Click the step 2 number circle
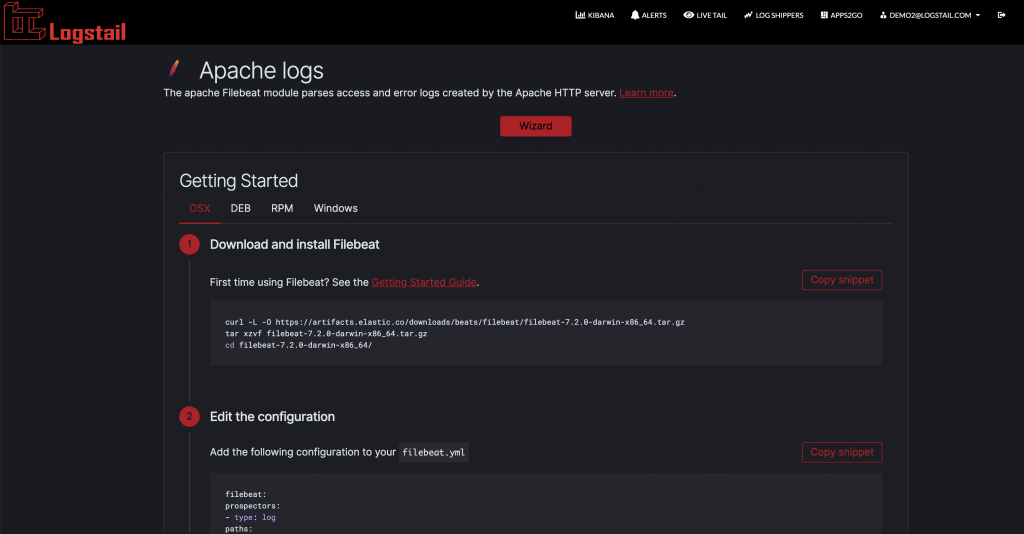 [x=189, y=417]
